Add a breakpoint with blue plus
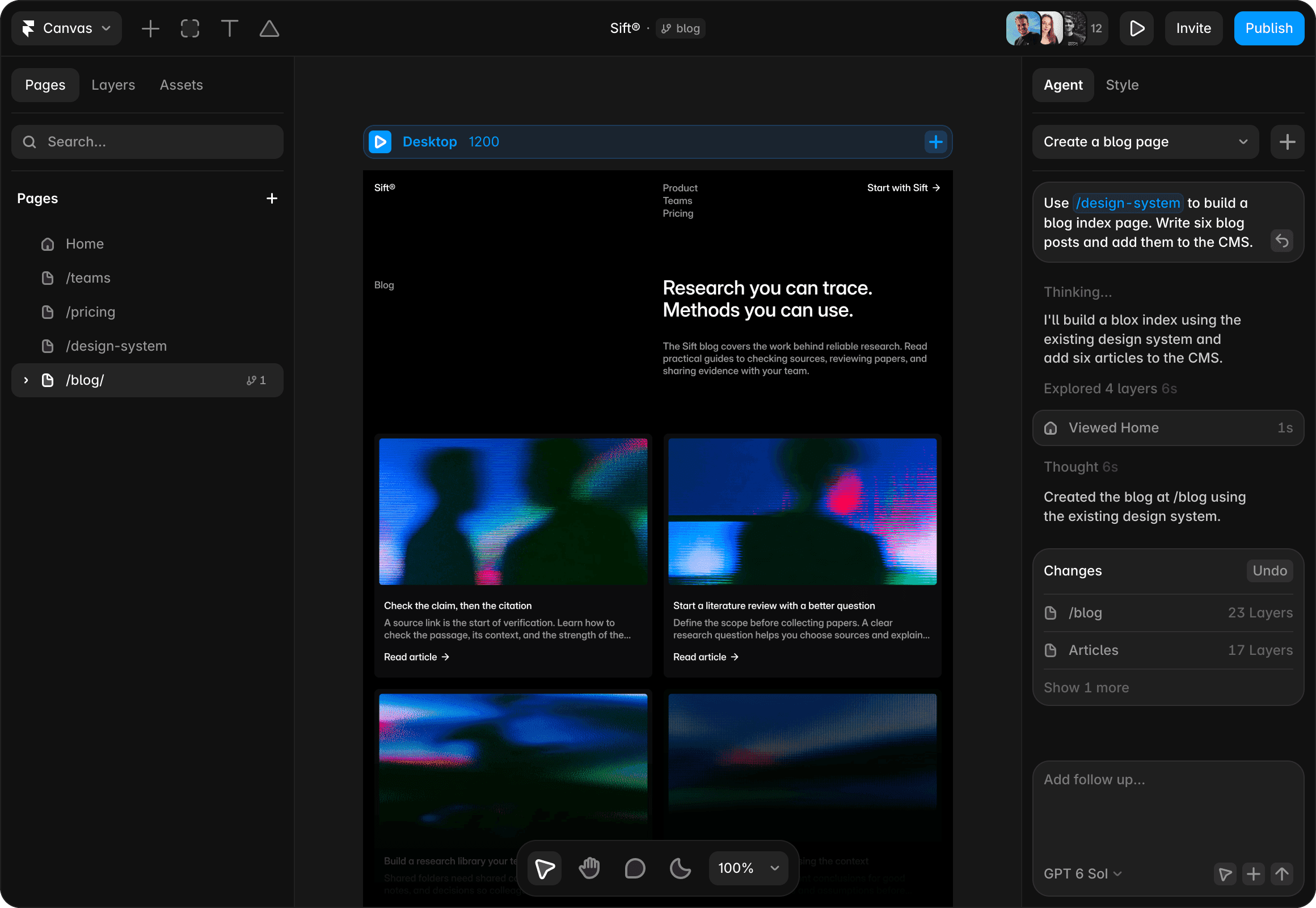Screen dimensions: 1316x908 (x=935, y=142)
